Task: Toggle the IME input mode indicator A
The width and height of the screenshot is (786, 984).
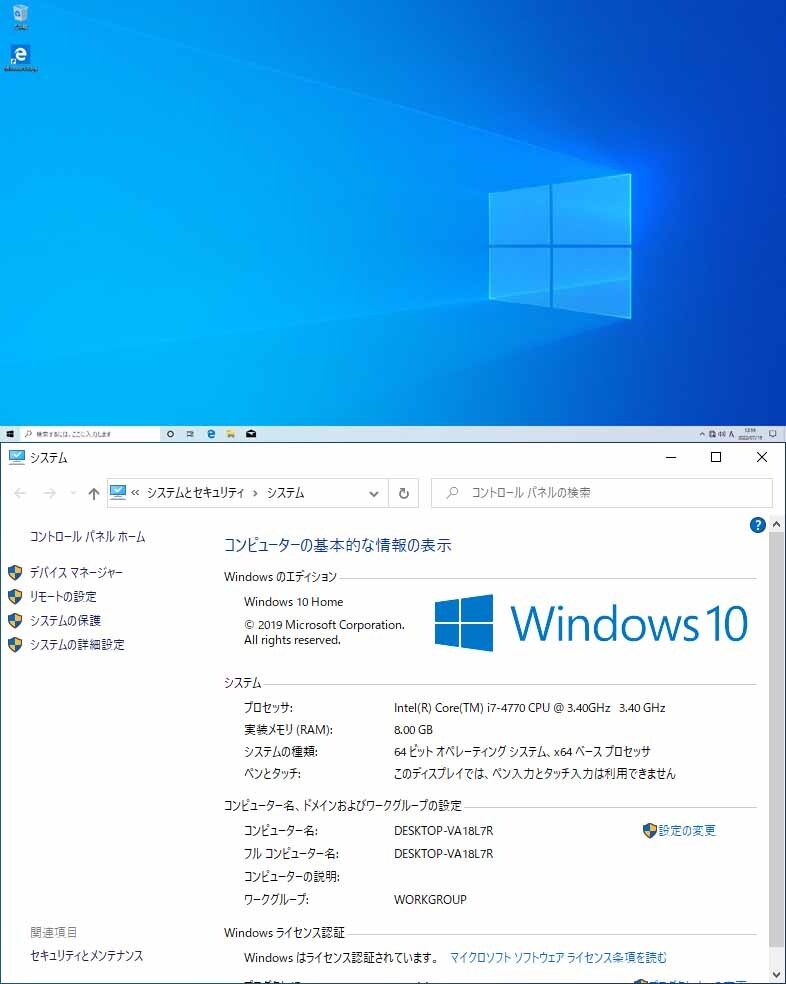Action: [x=731, y=434]
